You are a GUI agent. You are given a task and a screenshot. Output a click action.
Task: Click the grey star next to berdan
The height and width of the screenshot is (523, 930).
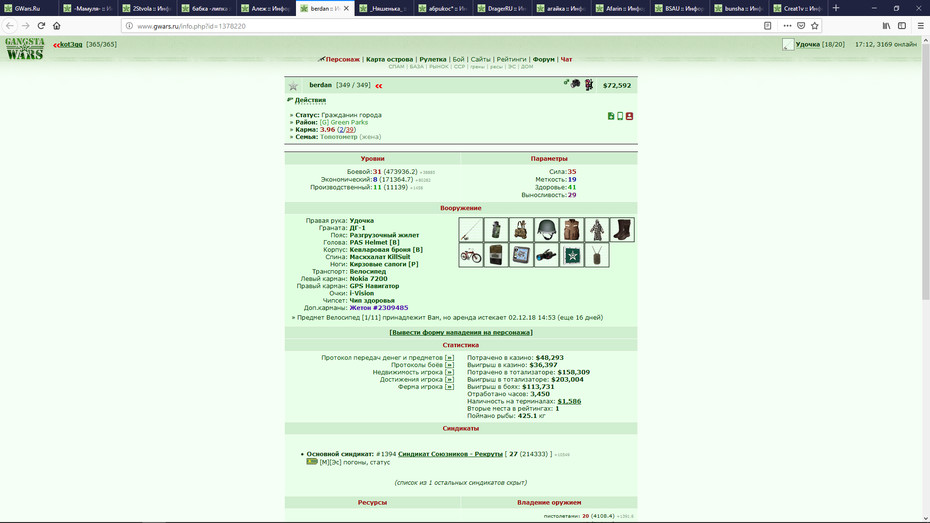click(x=293, y=86)
